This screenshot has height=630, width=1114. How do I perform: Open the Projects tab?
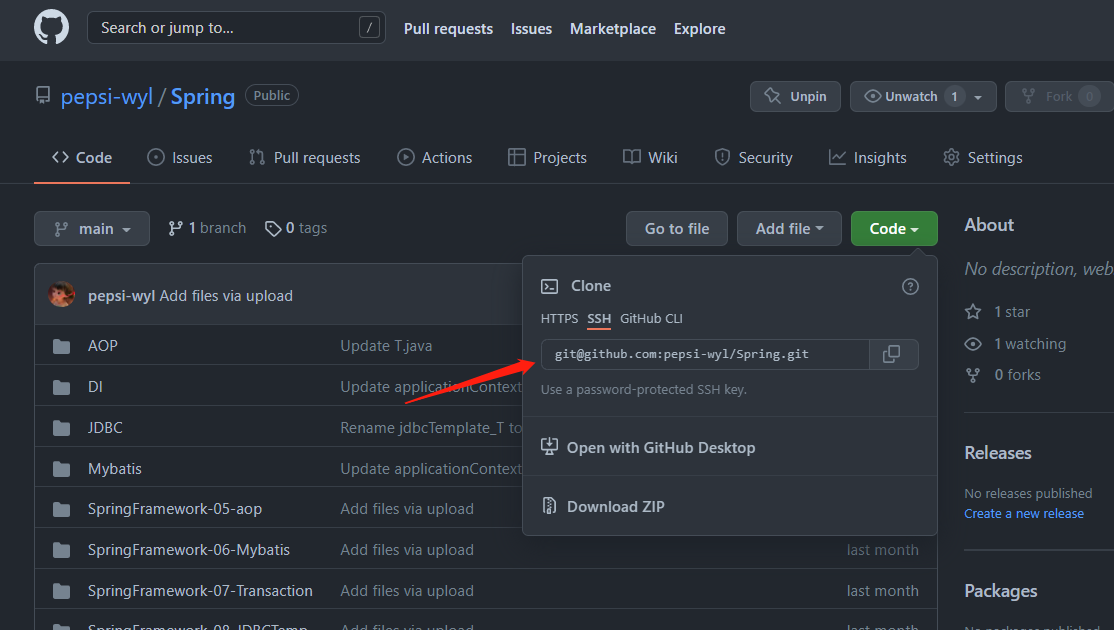pyautogui.click(x=547, y=158)
